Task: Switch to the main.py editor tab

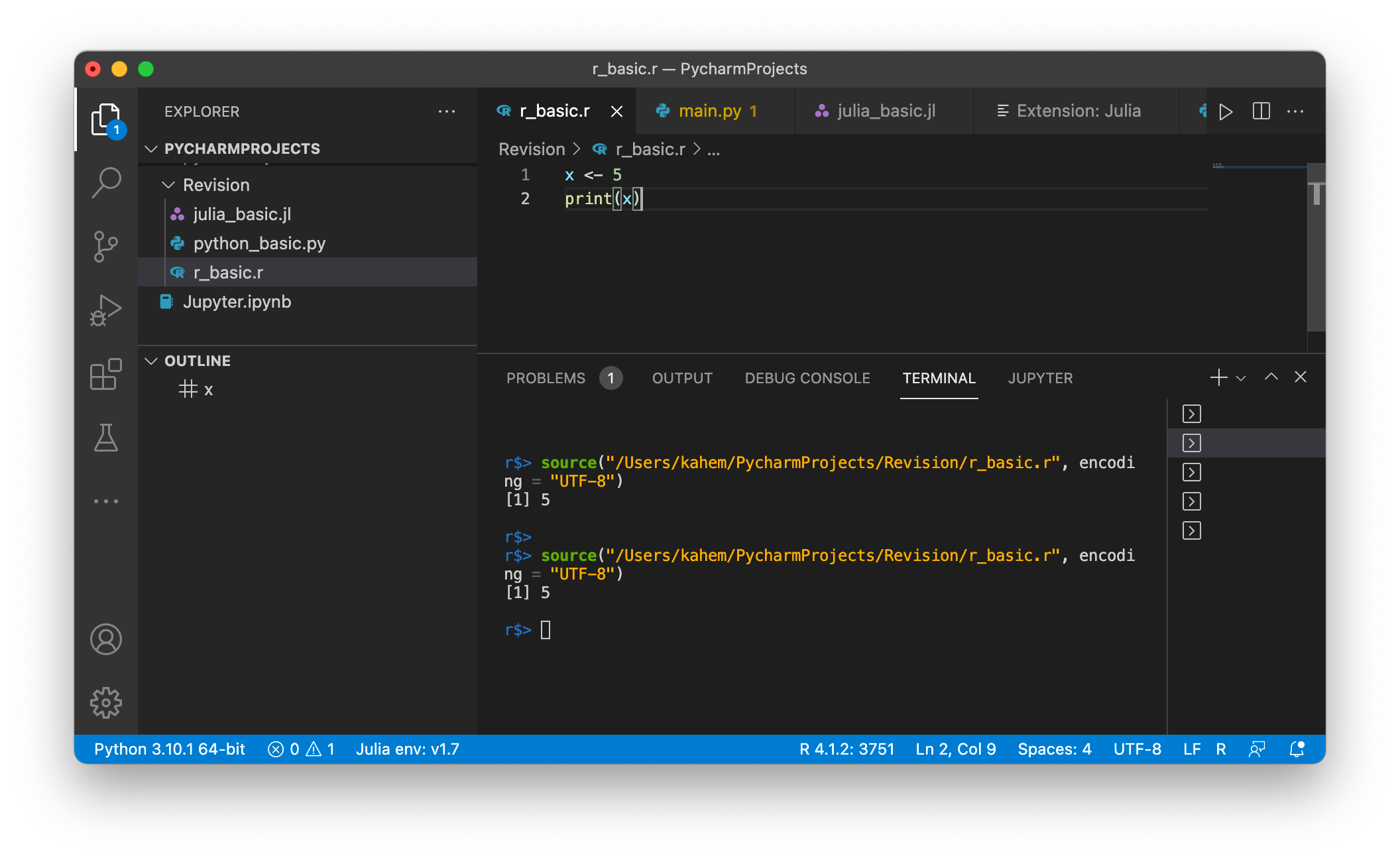Action: tap(709, 111)
